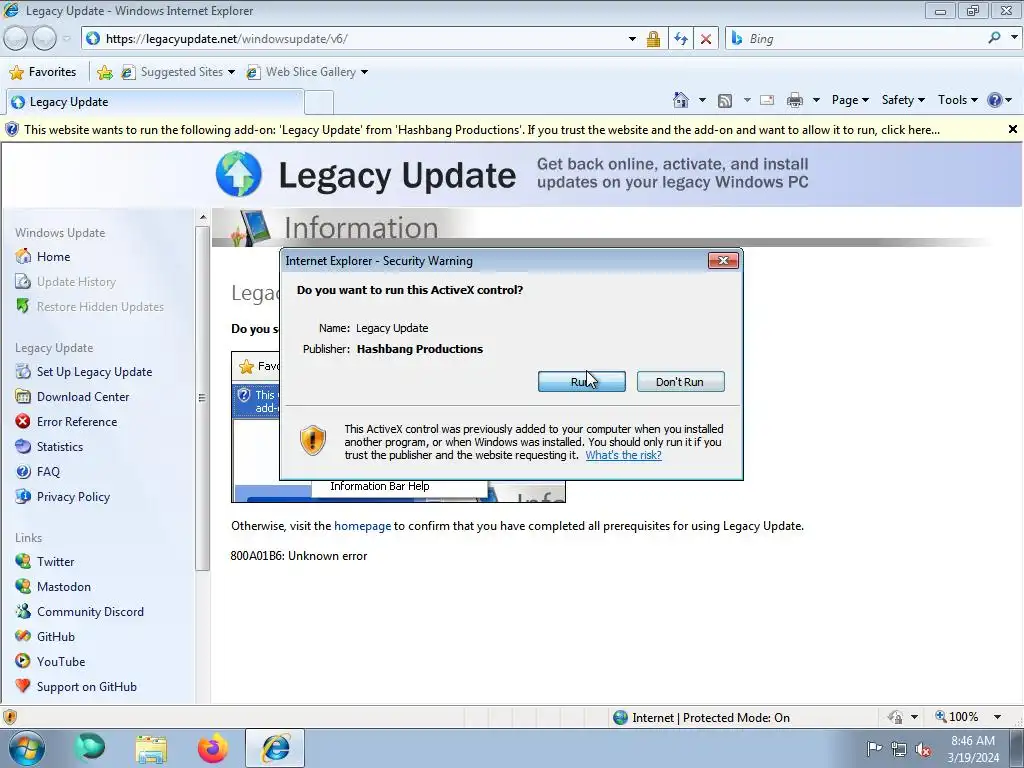1024x768 pixels.
Task: Open the Home button dropdown arrow
Action: tap(702, 100)
